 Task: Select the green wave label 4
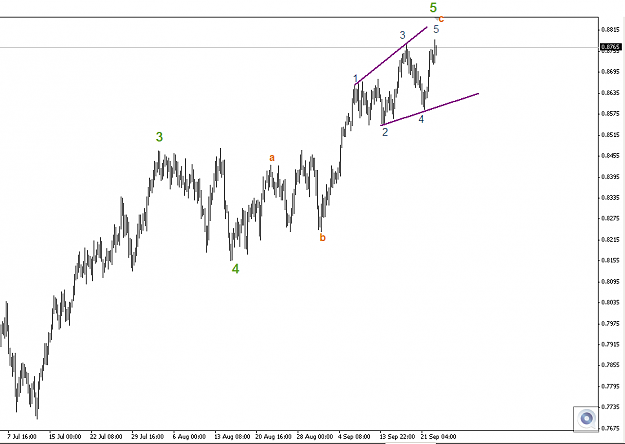coord(236,269)
